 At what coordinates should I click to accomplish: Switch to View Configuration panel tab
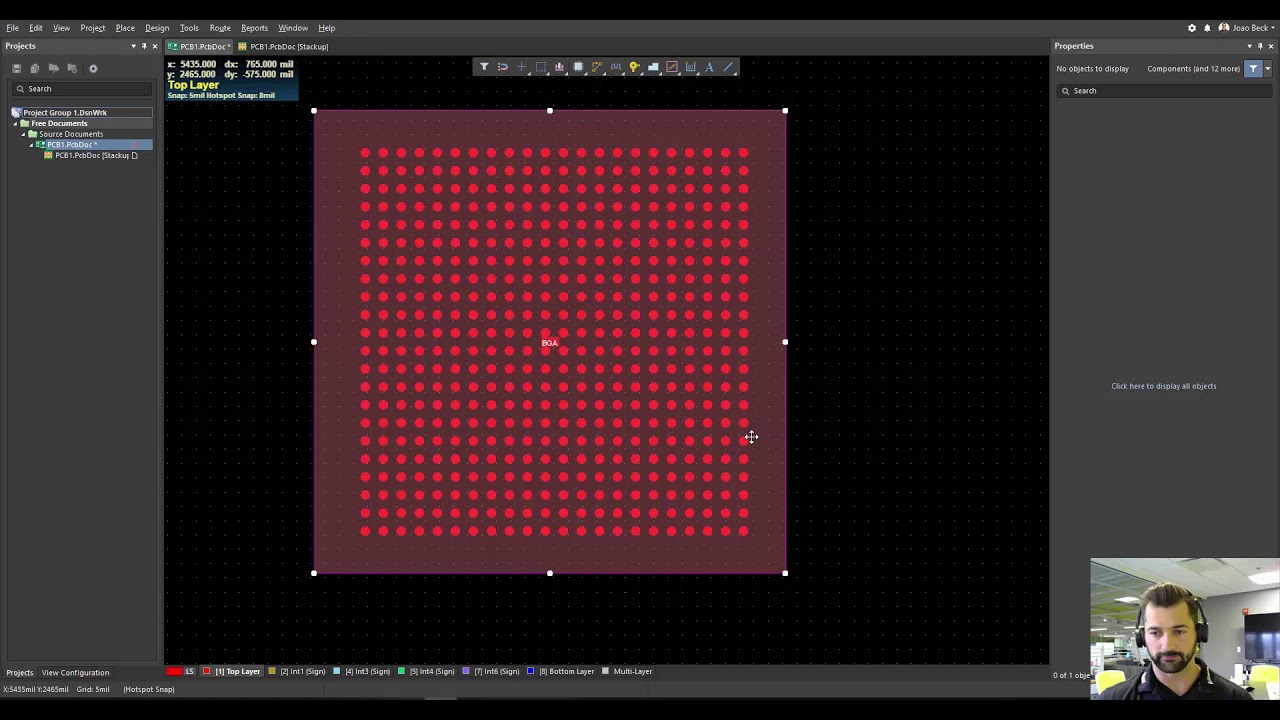75,673
